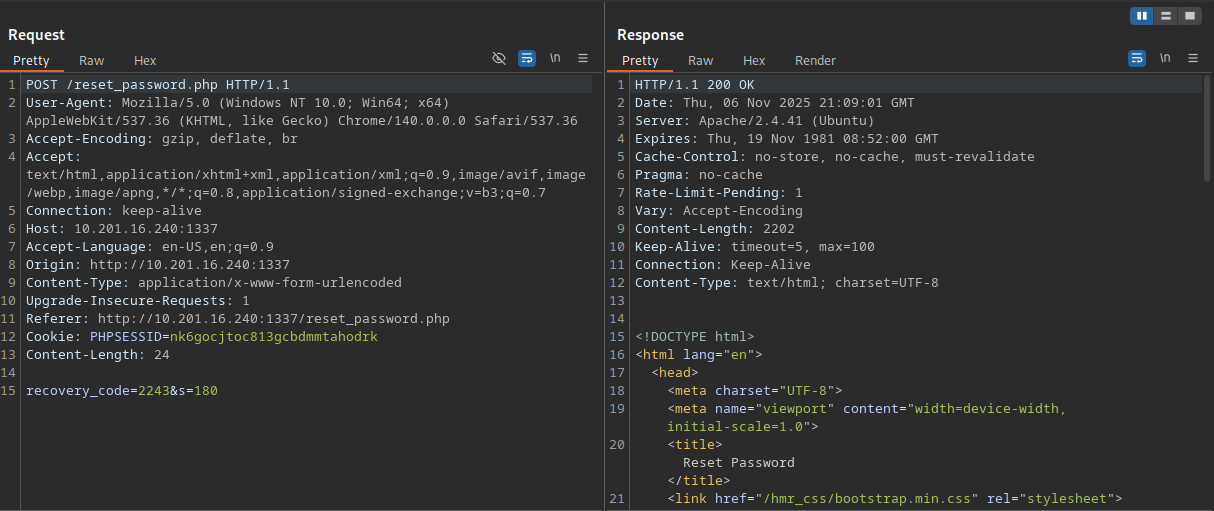Open Request panel hamburger options menu
Screen dimensions: 1214x511
pos(583,59)
